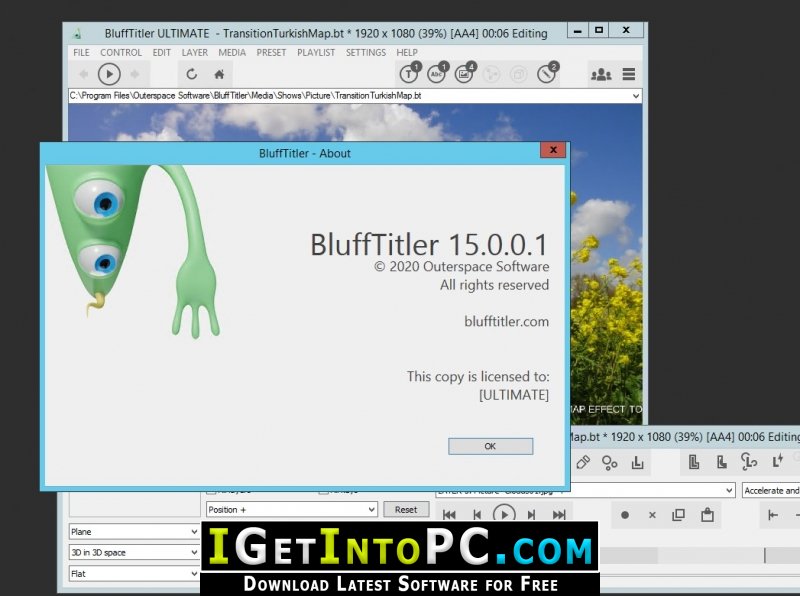Click the picture layer icon with badge 4

[x=465, y=73]
